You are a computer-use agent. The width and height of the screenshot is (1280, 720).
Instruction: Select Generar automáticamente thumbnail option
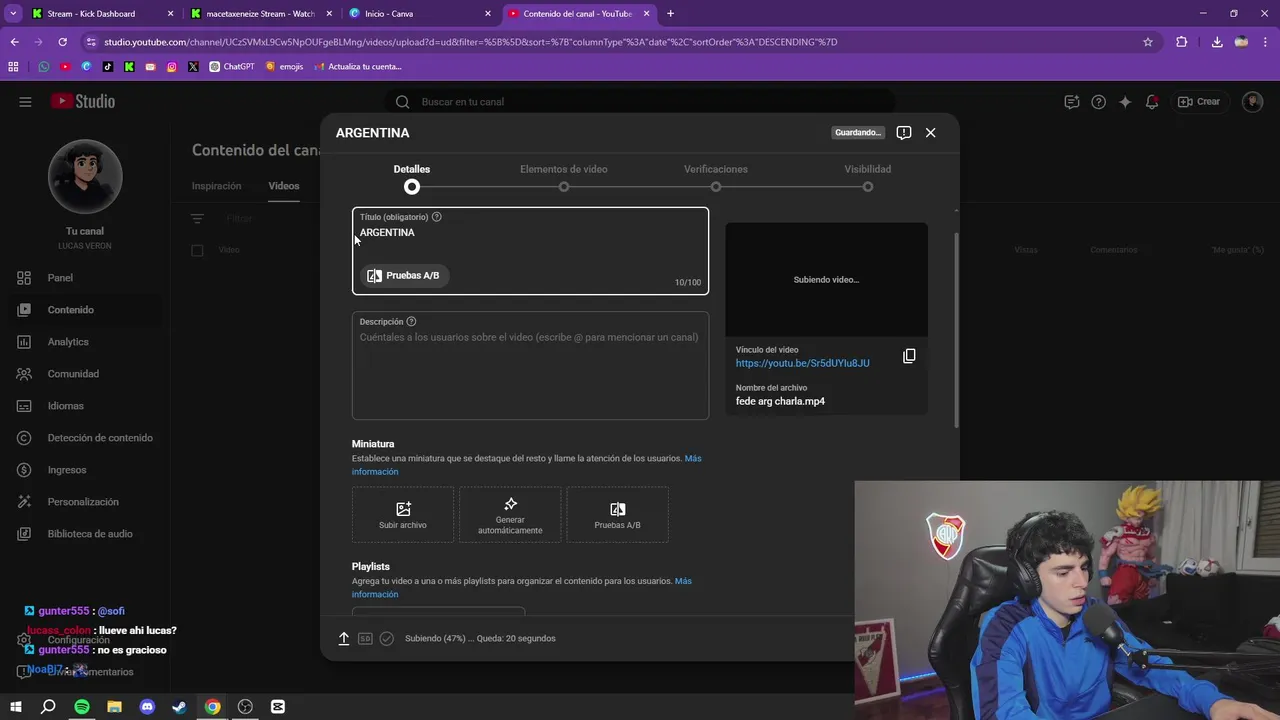(510, 515)
